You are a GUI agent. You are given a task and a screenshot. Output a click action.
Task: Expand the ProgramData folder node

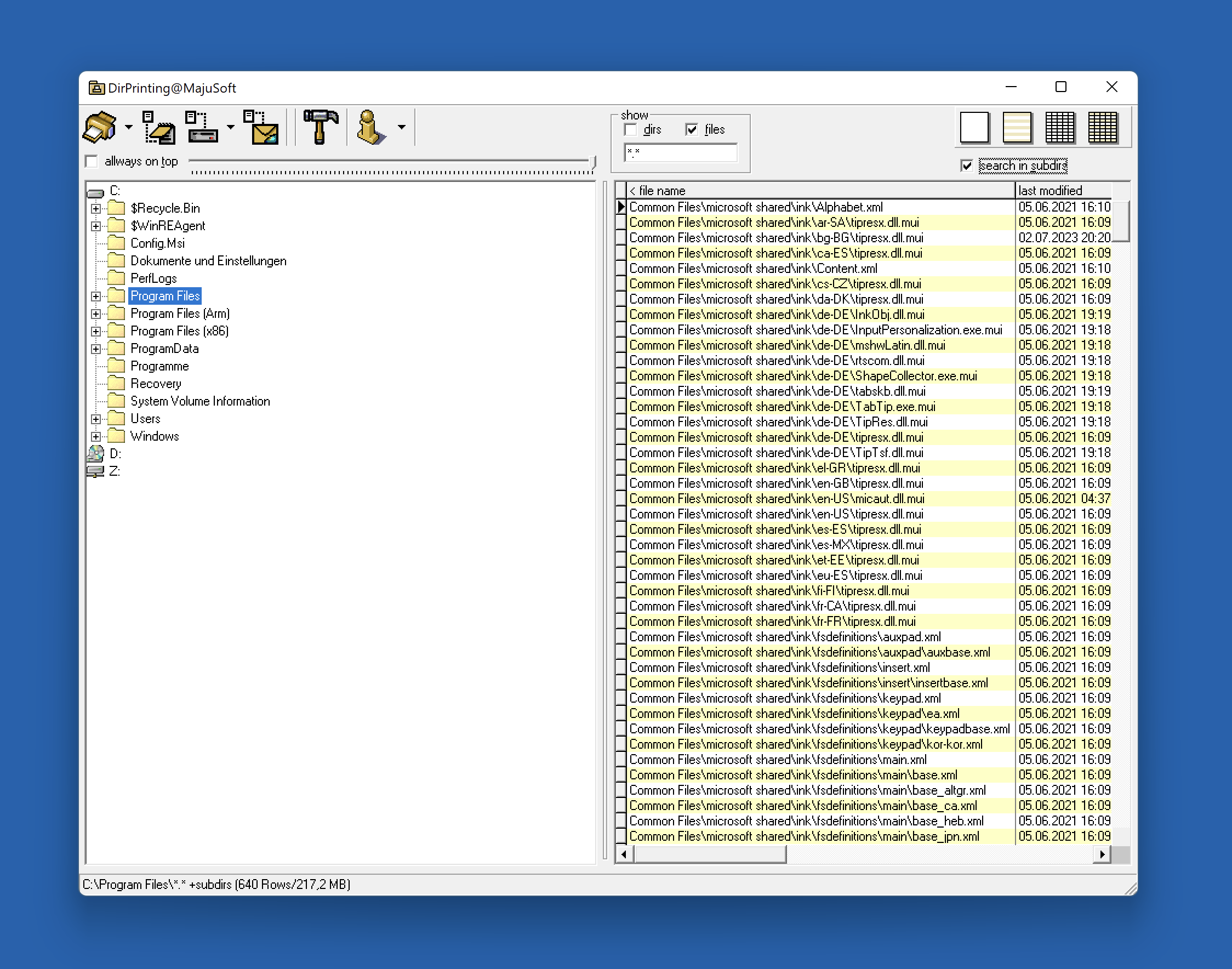96,349
